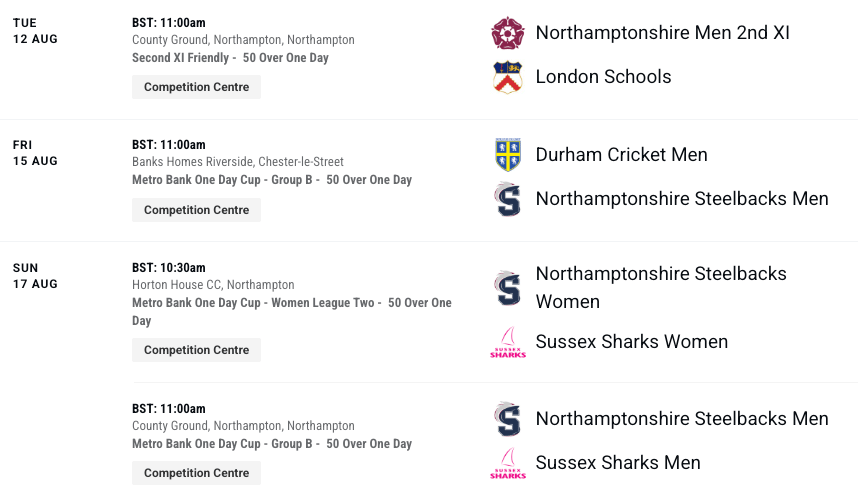Image resolution: width=858 pixels, height=502 pixels.
Task: Open the Sussex Sharks Men team link
Action: [618, 463]
